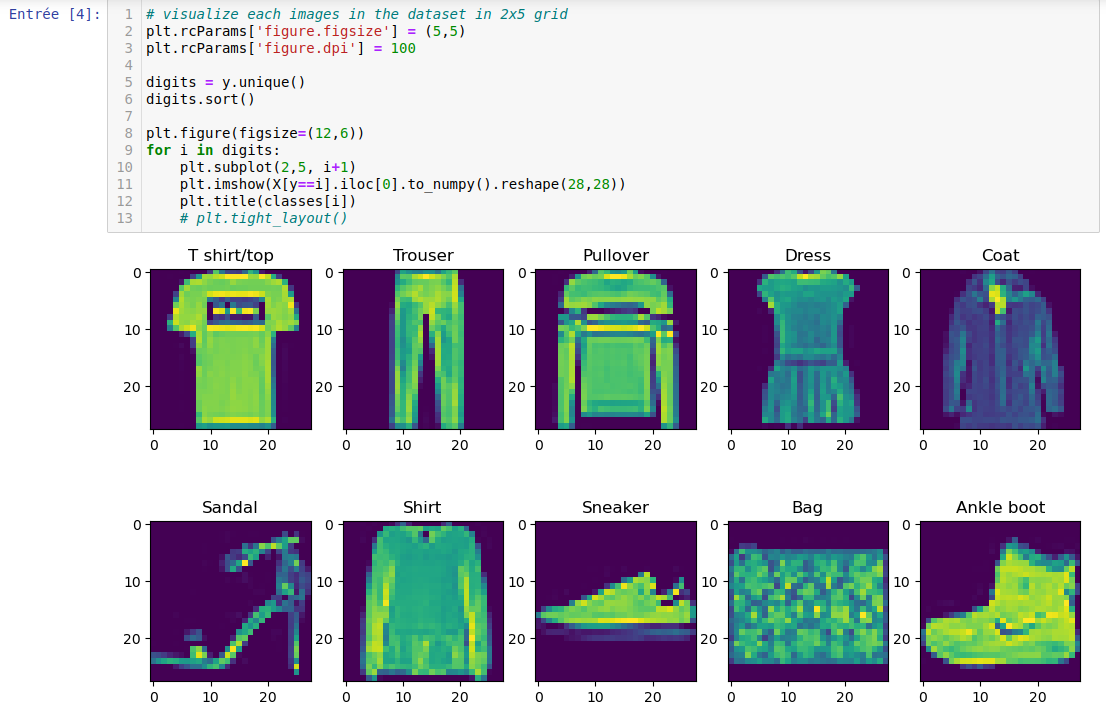
Task: Click the 'figure.dpi' rcParams line
Action: point(280,48)
